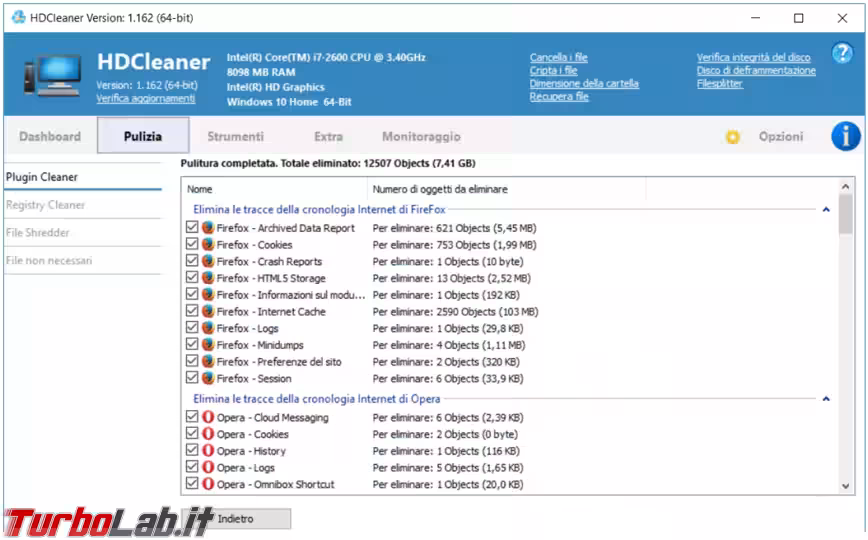Click Opera icon in History row
868x540 pixels.
pos(208,451)
